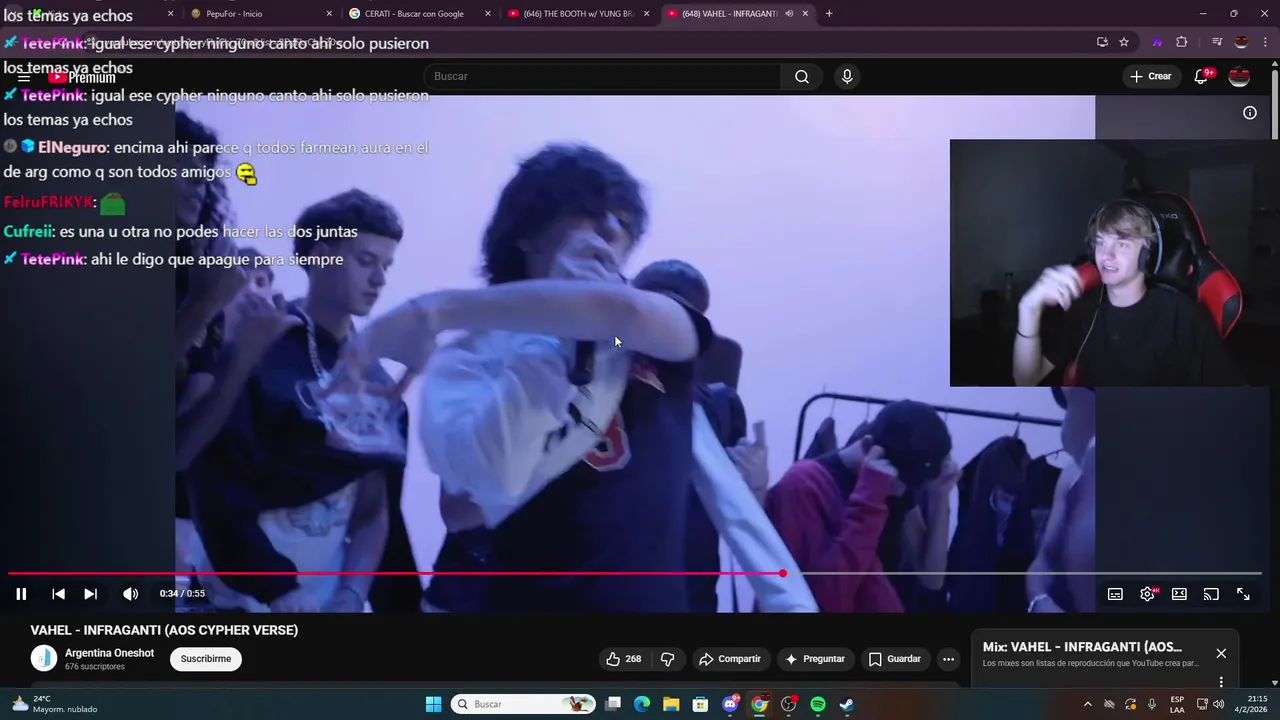1280x720 pixels.
Task: Open the Argentina Oneshot channel link
Action: 109,653
